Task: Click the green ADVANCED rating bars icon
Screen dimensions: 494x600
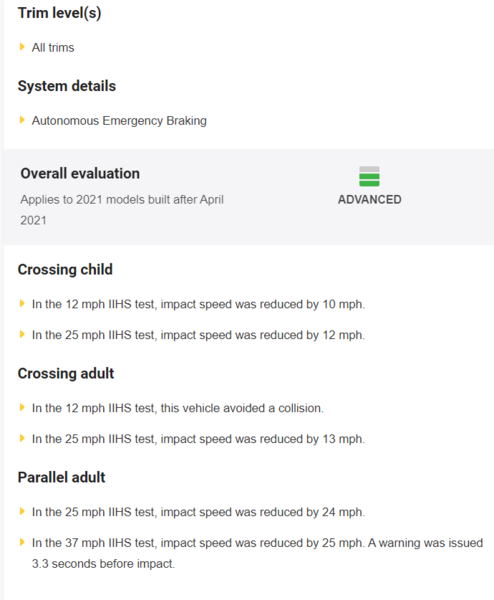Action: click(x=369, y=176)
